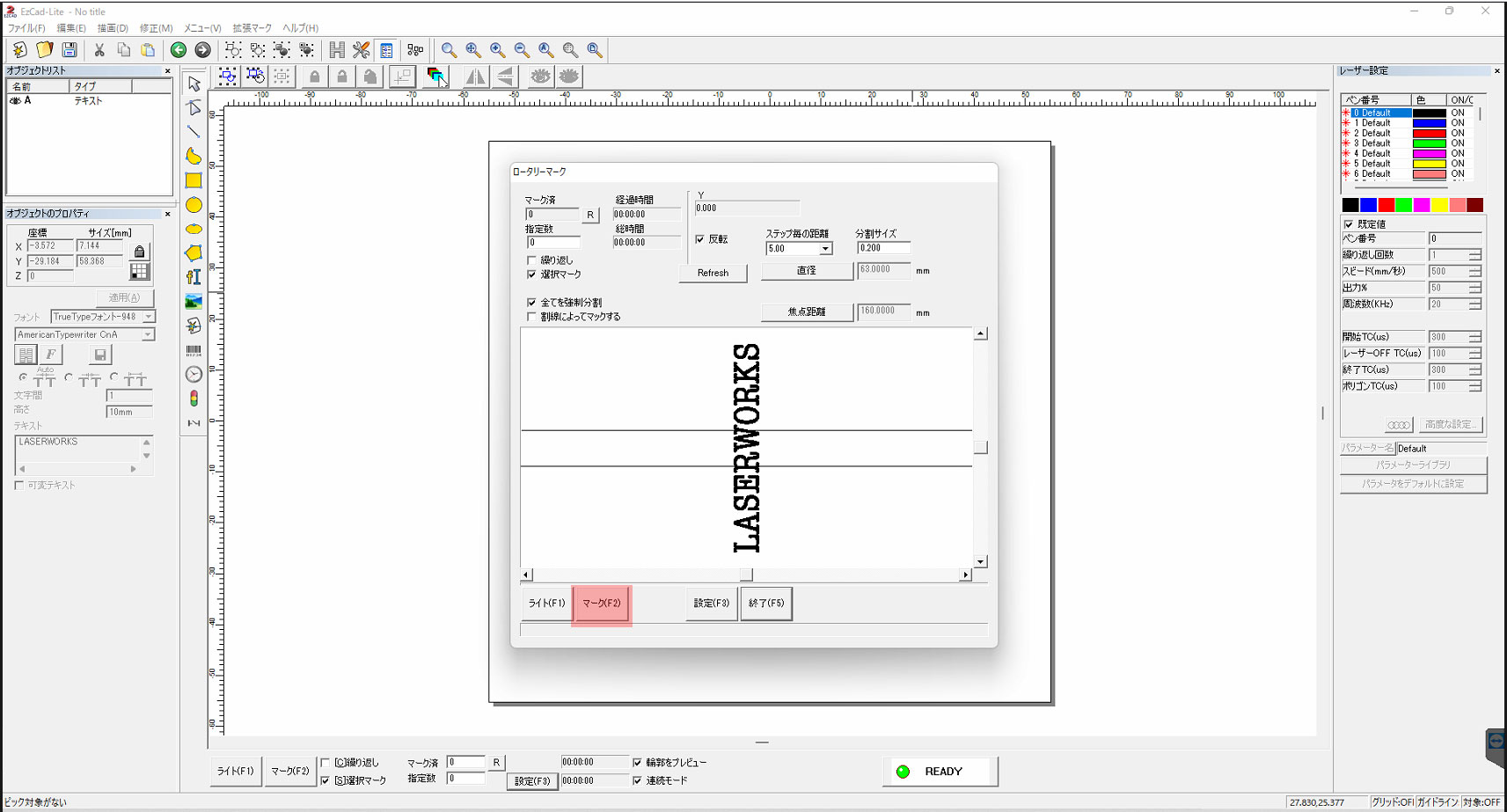Open TrueTypeフォント-948 font type dropdown
This screenshot has height=812, width=1507.
pos(149,317)
